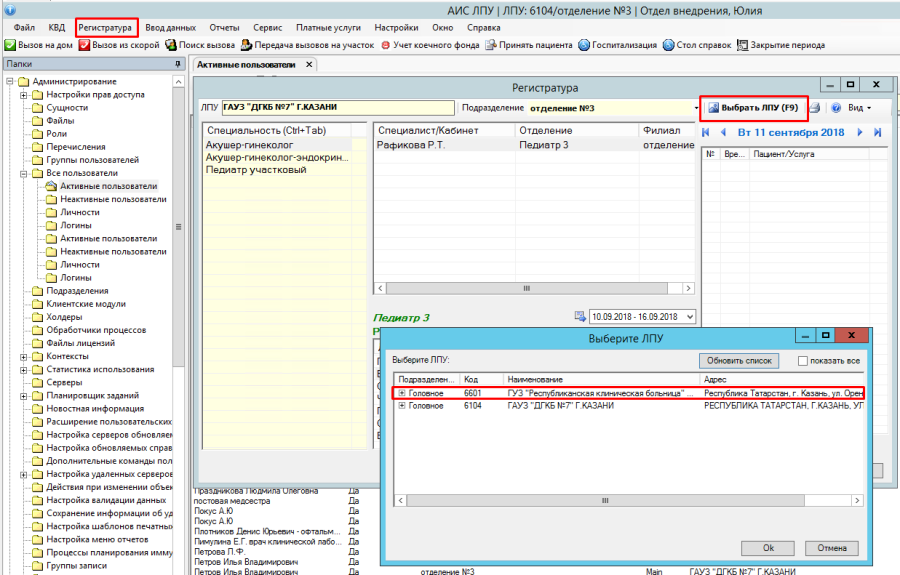Image resolution: width=900 pixels, height=575 pixels.
Task: Click the application info icon in the title bar
Action: (10, 9)
